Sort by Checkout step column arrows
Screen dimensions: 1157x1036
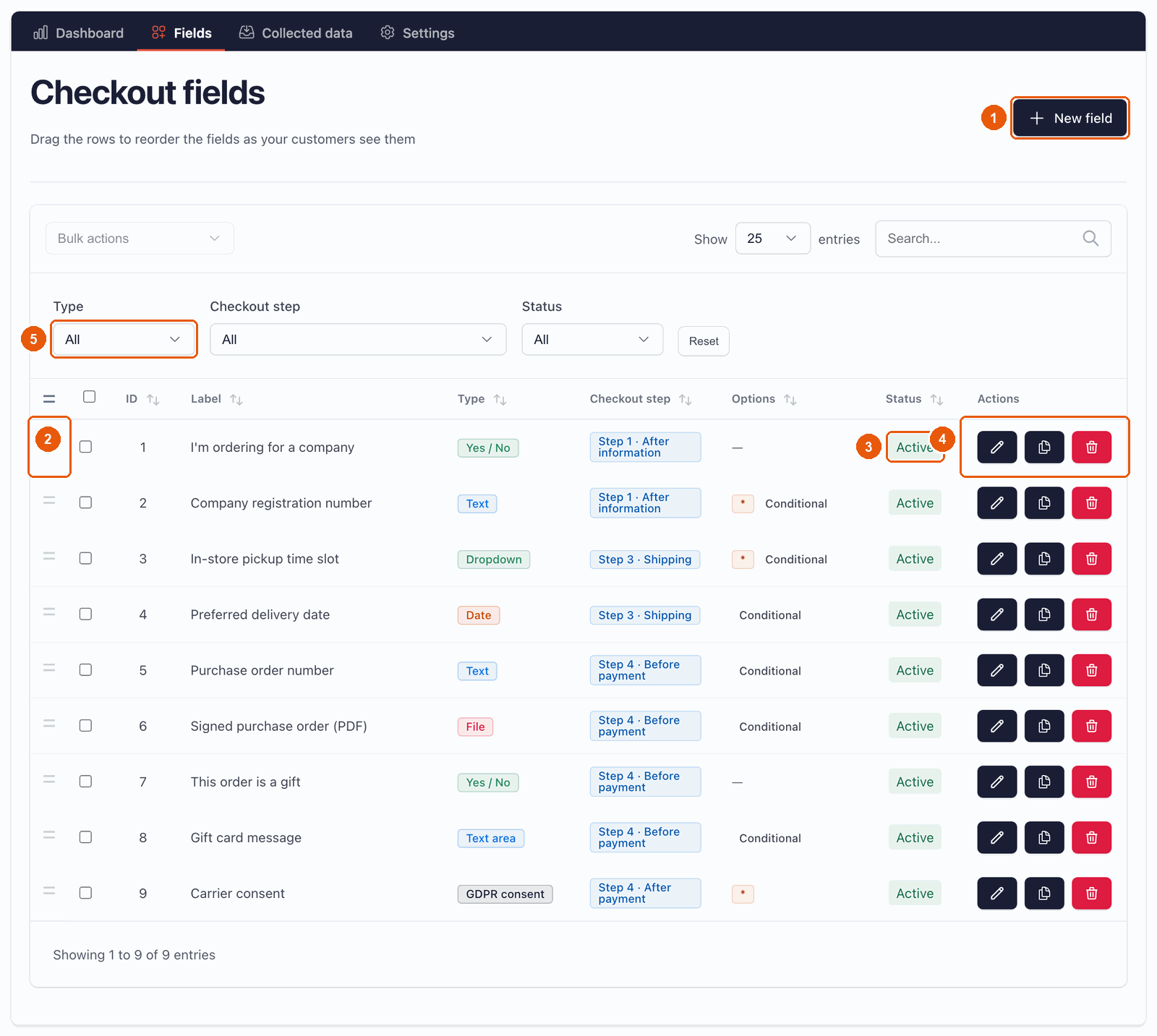tap(686, 399)
